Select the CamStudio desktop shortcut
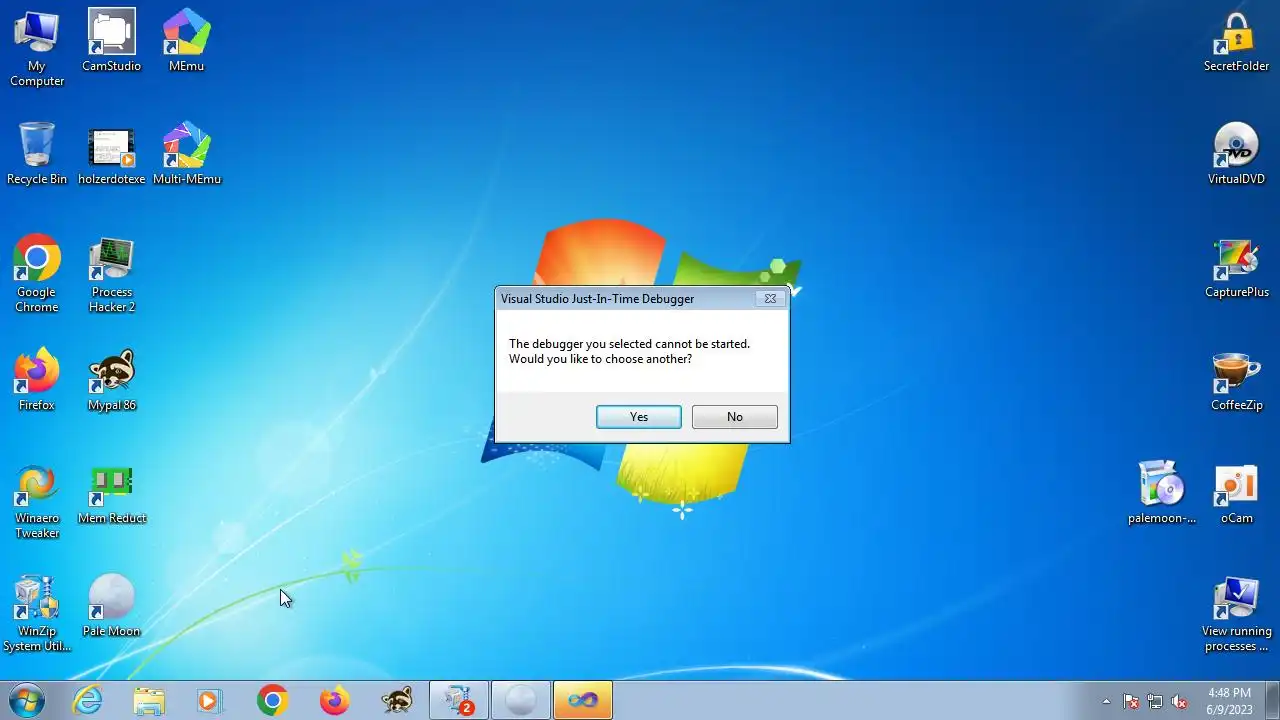This screenshot has width=1280, height=720. point(112,41)
